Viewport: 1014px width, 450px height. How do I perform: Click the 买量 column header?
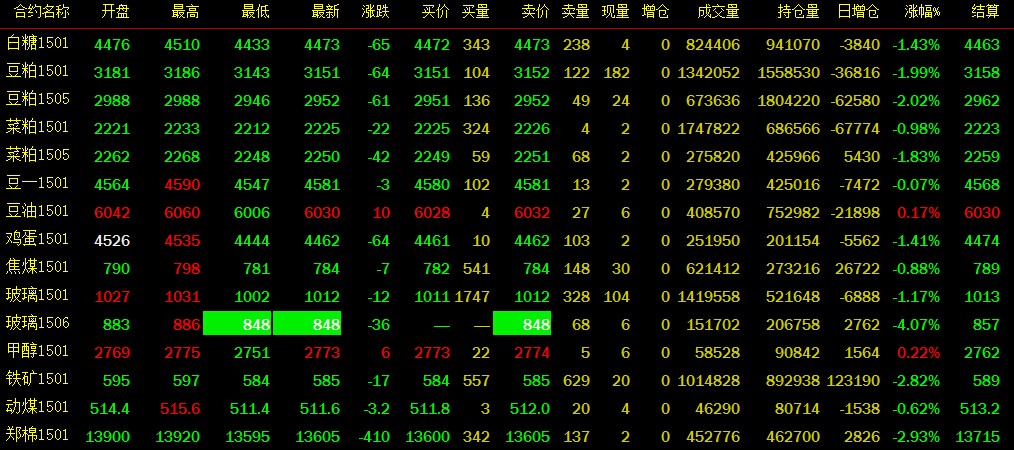coord(476,12)
